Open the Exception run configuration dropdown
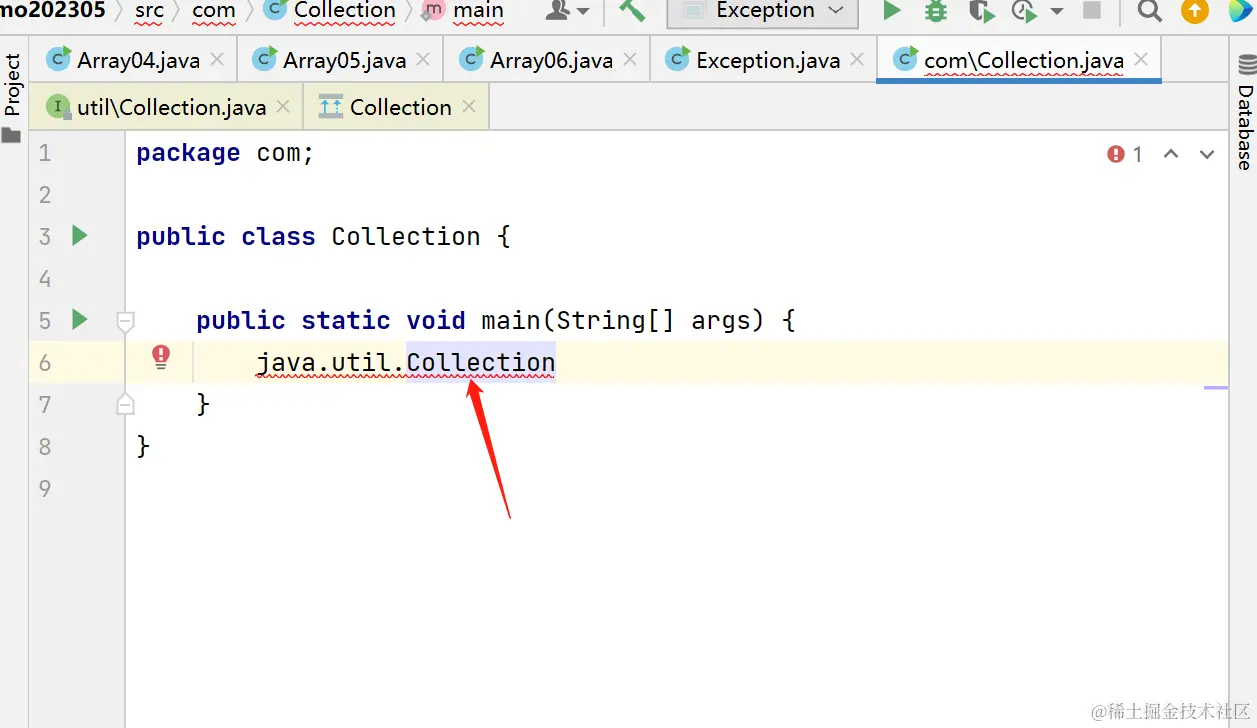Viewport: 1257px width, 728px height. click(x=762, y=11)
